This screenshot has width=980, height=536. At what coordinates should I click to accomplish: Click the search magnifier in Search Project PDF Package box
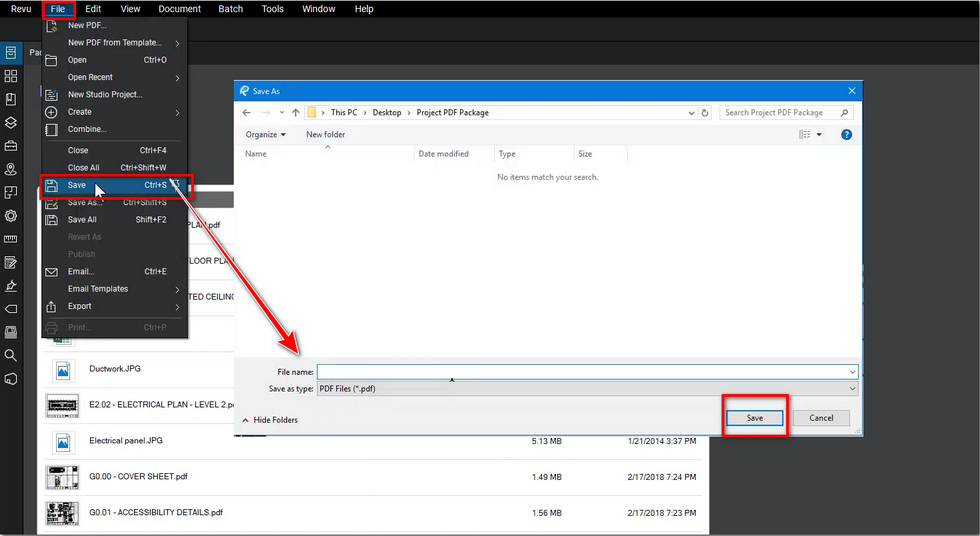point(844,112)
